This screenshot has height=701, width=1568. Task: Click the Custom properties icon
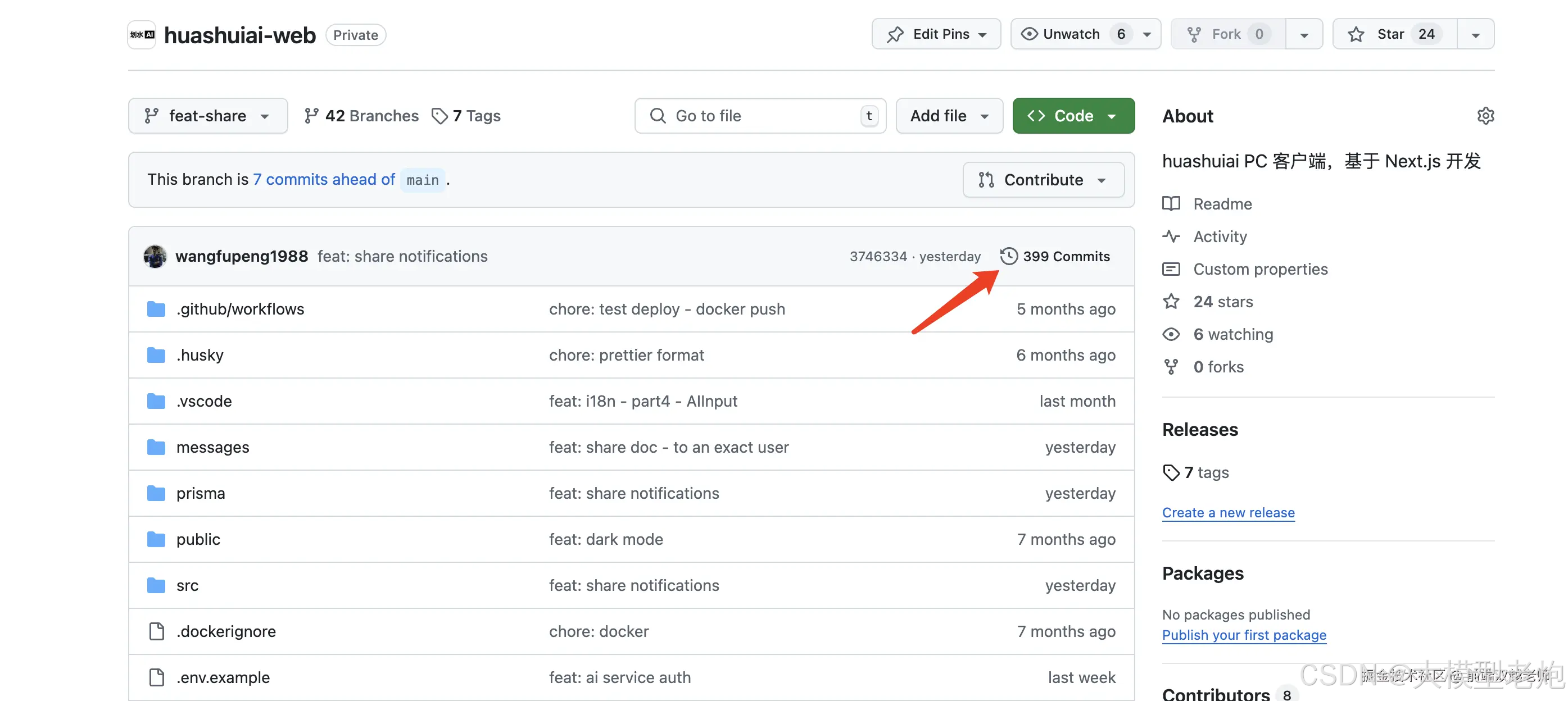1171,268
